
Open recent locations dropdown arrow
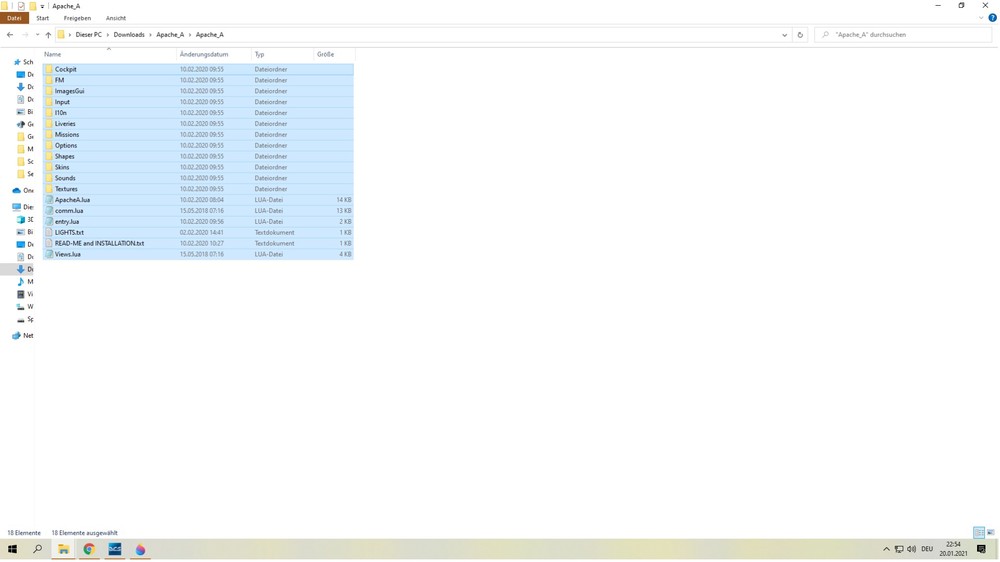pos(37,34)
